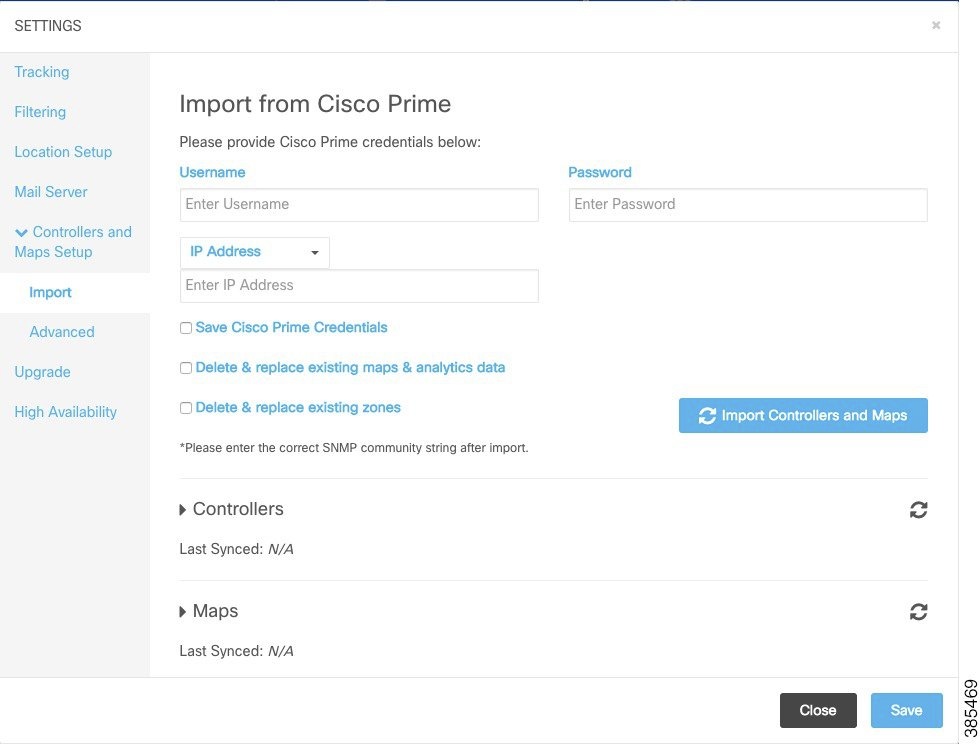Click the sync icon beside Maps heading
The height and width of the screenshot is (744, 980).
[919, 611]
